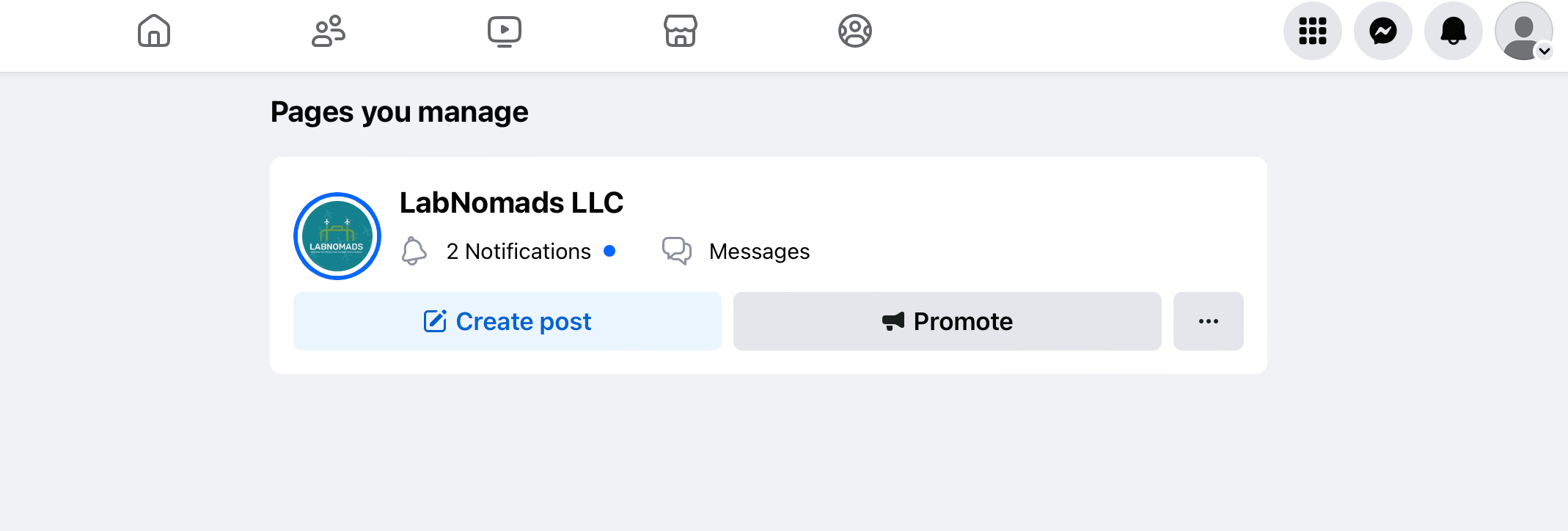Screen dimensions: 1568x531
Task: Open the Friends icon in top navigation
Action: (x=329, y=31)
